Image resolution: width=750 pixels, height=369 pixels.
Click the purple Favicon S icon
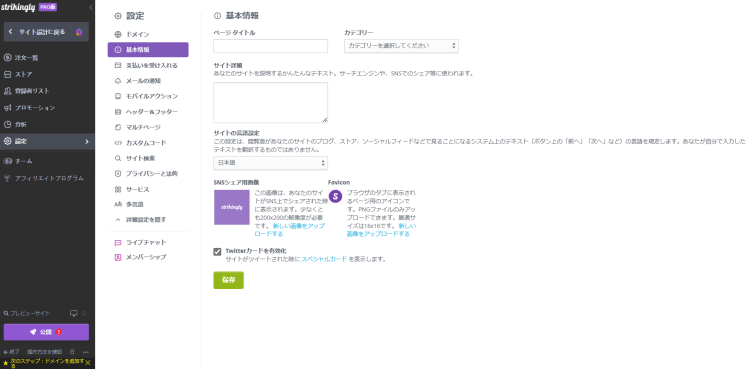pos(336,196)
